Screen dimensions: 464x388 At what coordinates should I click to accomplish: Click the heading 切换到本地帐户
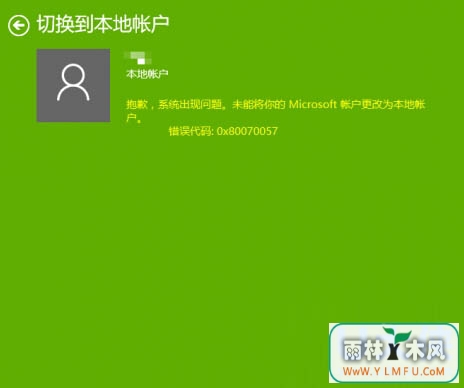(x=103, y=24)
